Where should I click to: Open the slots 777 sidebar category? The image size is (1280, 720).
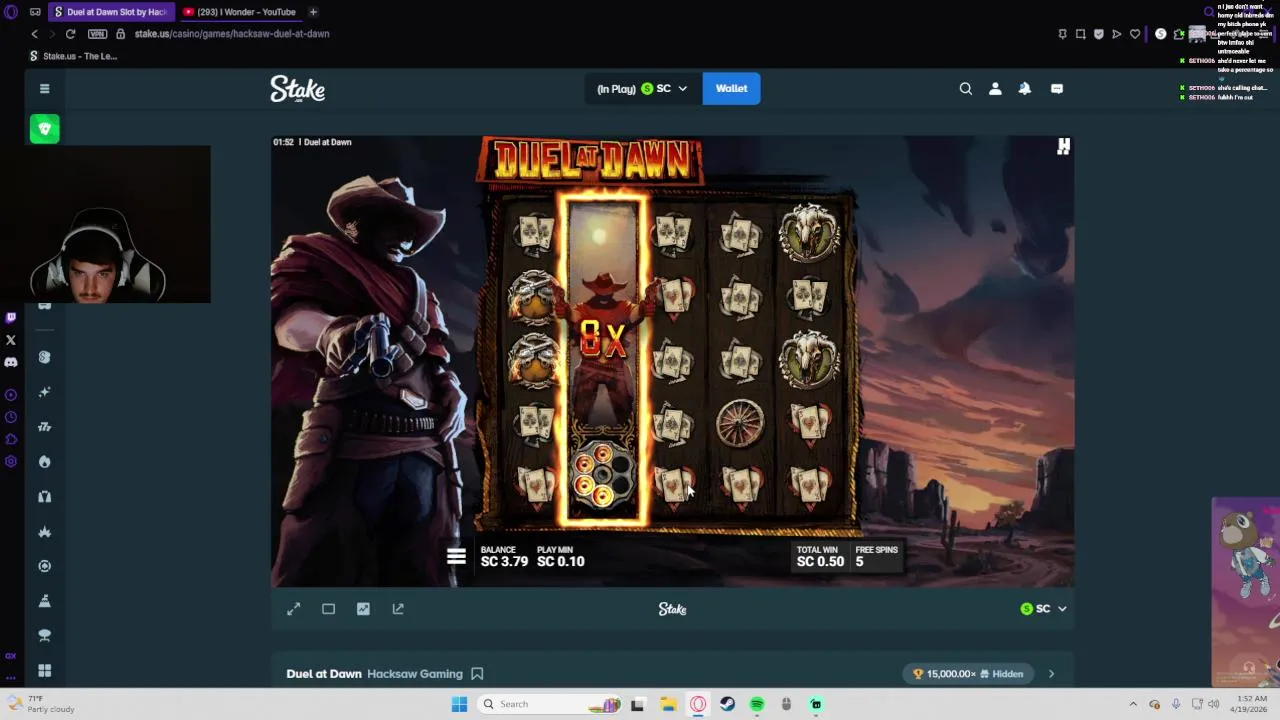[44, 427]
